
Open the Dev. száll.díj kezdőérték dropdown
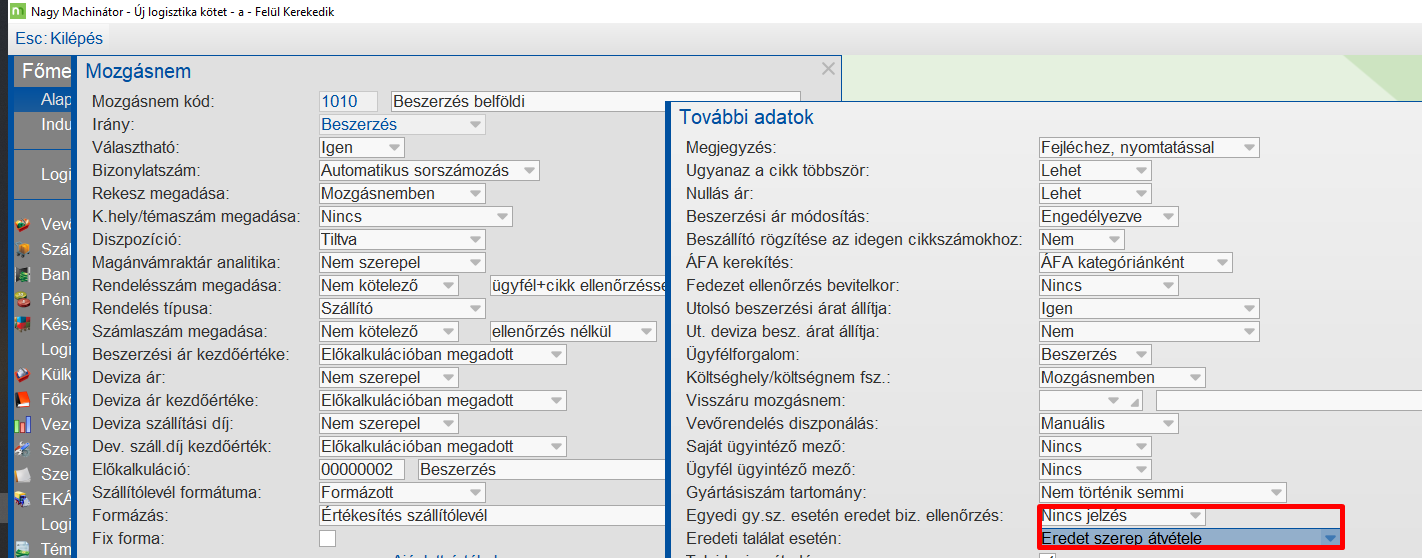pyautogui.click(x=443, y=446)
